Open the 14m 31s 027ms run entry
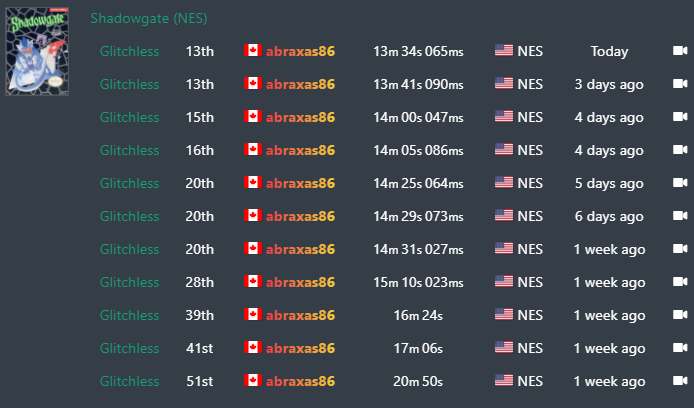The height and width of the screenshot is (408, 694). 418,249
